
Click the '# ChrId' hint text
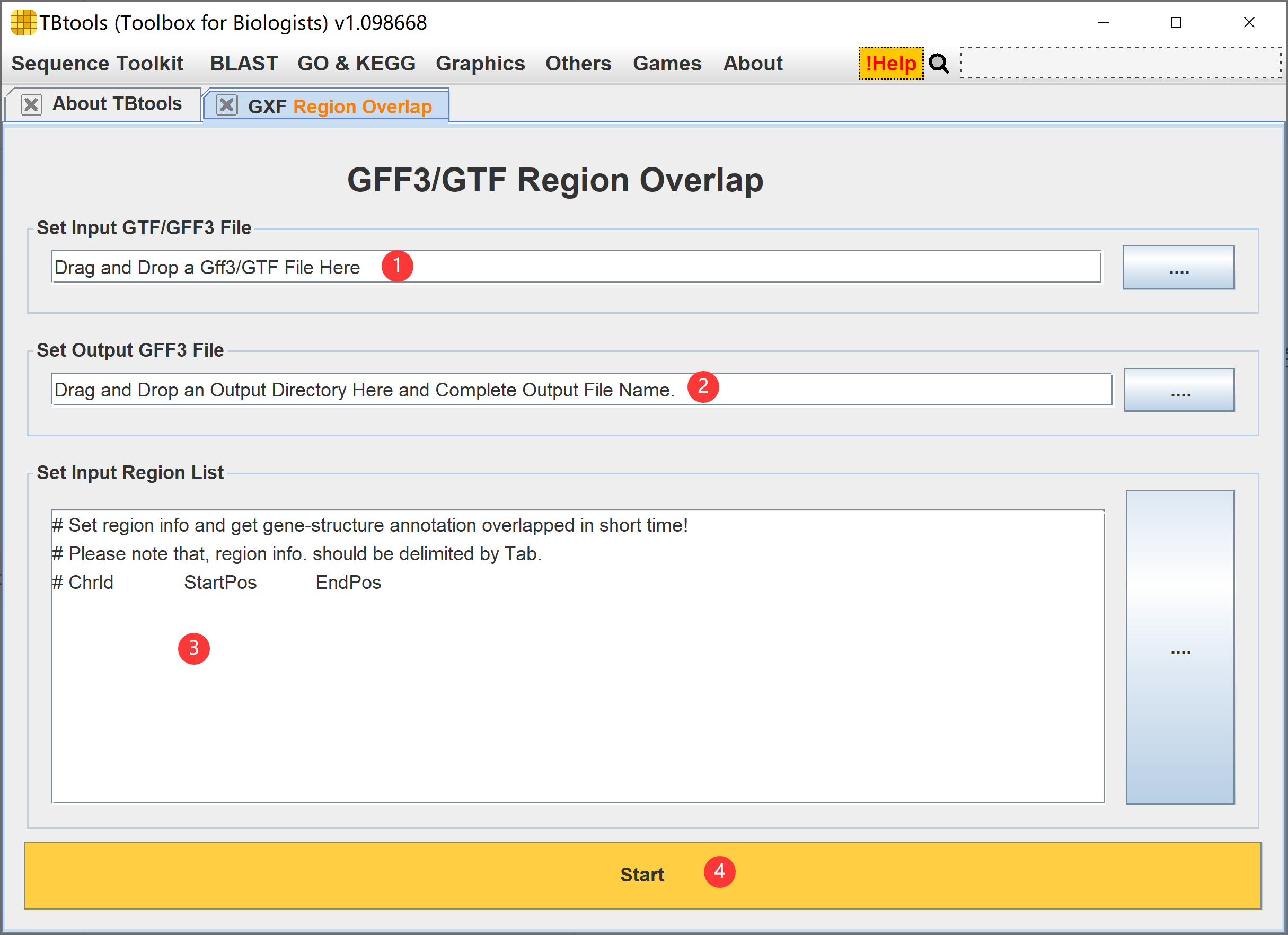coord(83,583)
